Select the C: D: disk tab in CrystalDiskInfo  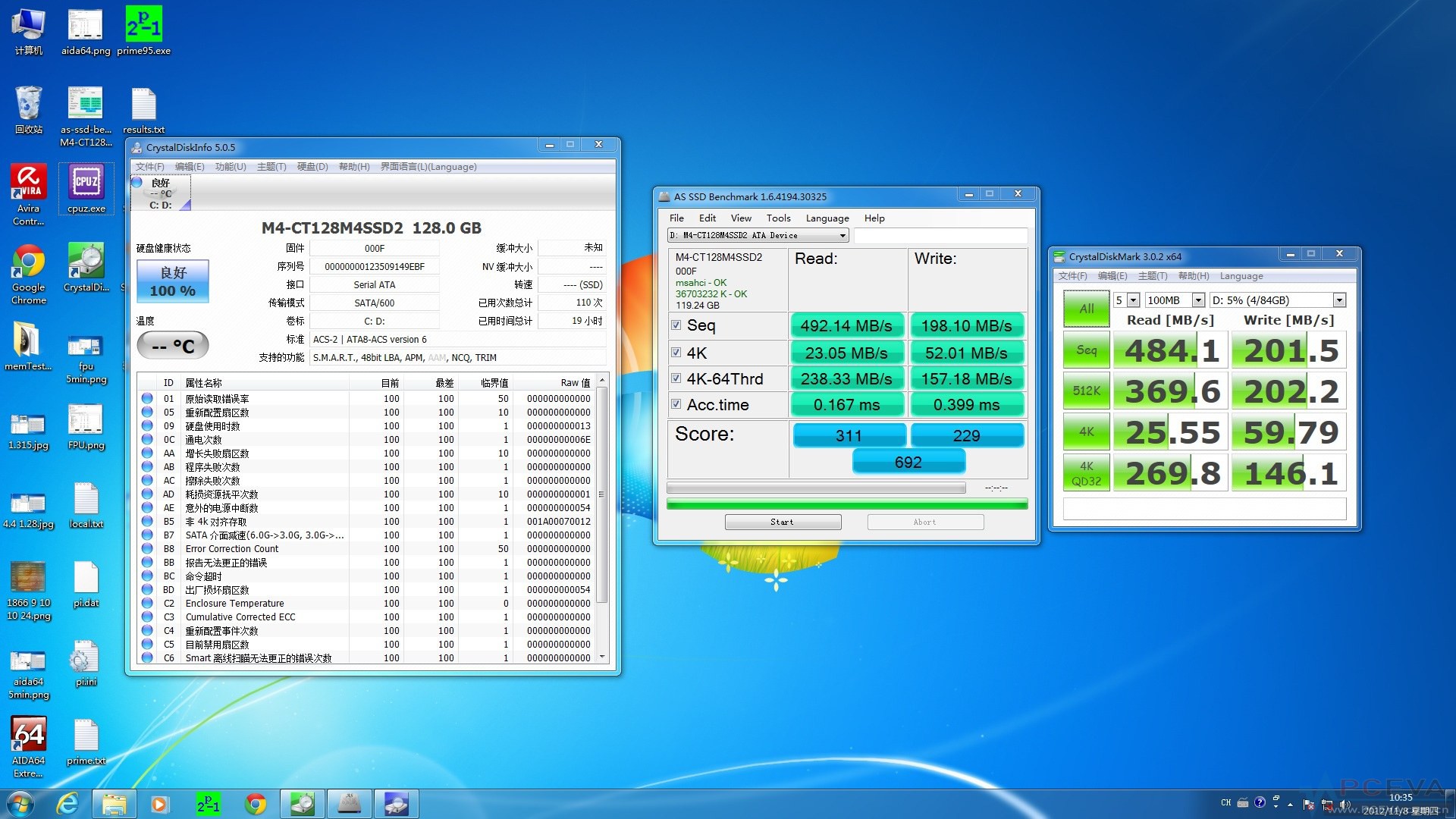pos(160,193)
